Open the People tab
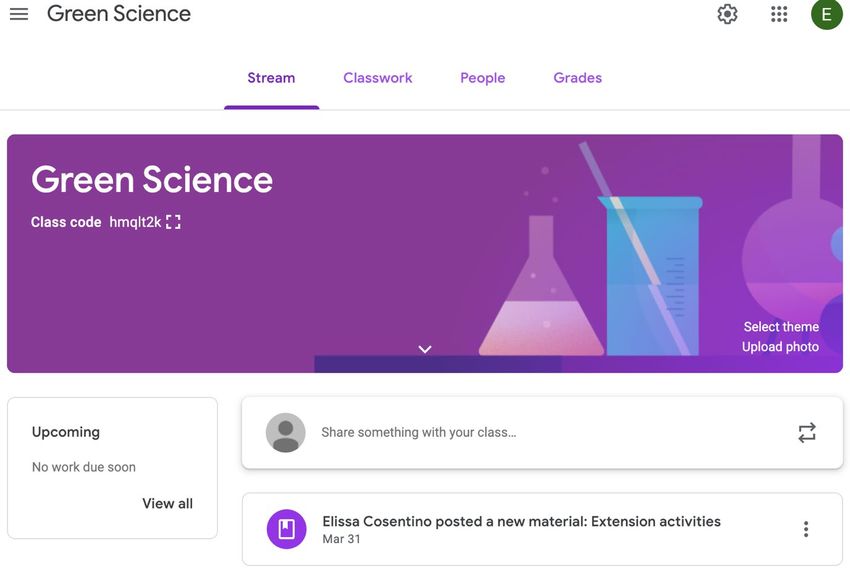 (482, 78)
